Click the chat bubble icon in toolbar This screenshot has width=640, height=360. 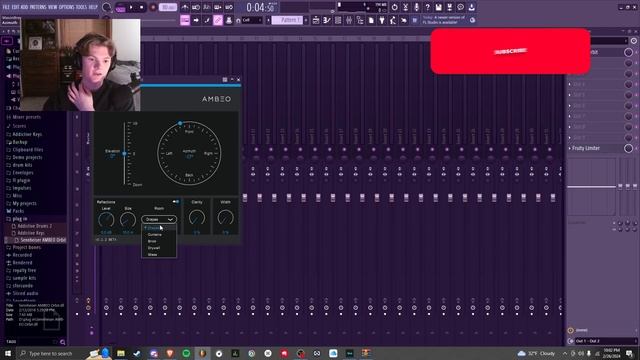click(x=460, y=7)
